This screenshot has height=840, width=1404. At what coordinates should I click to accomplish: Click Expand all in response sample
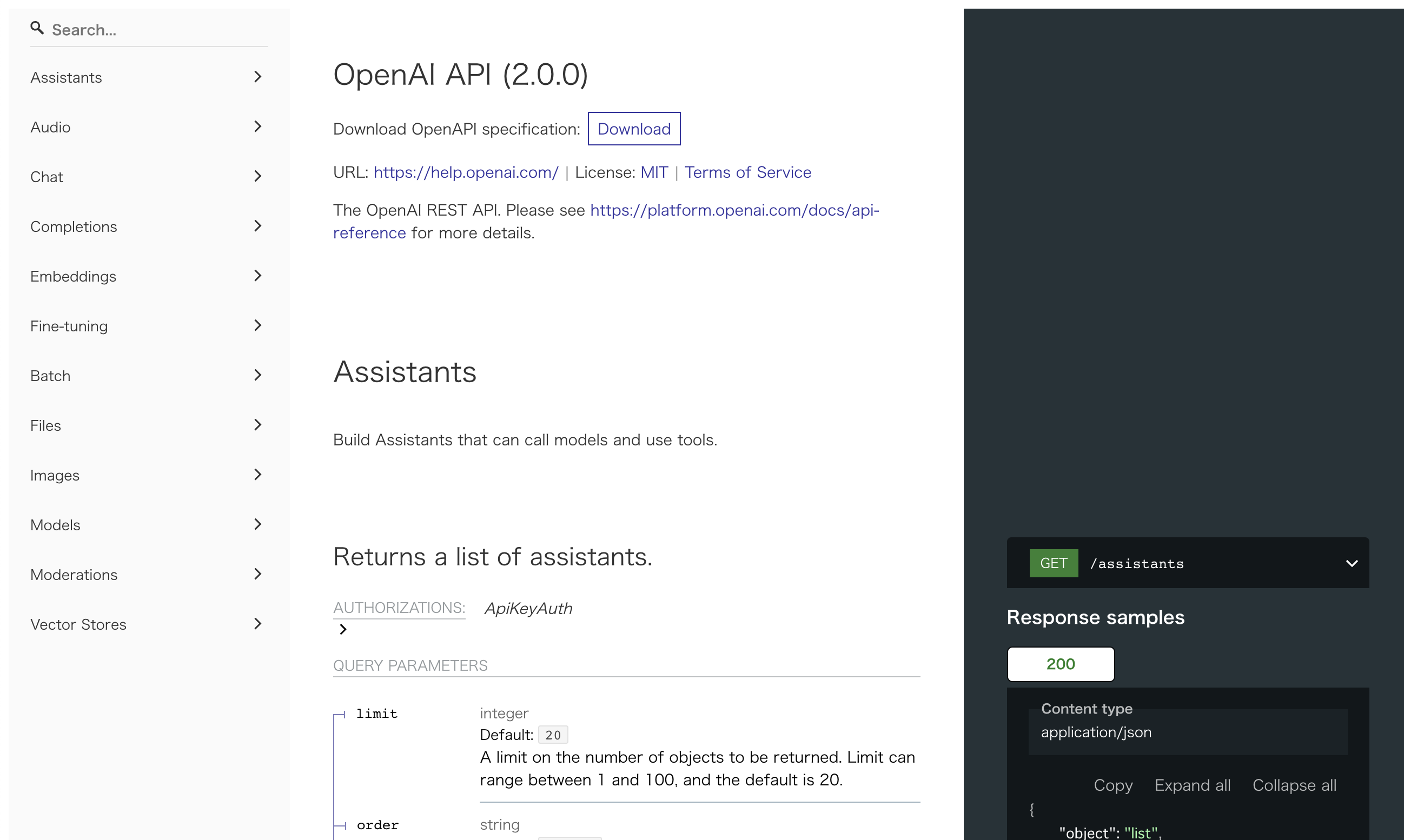pos(1192,785)
